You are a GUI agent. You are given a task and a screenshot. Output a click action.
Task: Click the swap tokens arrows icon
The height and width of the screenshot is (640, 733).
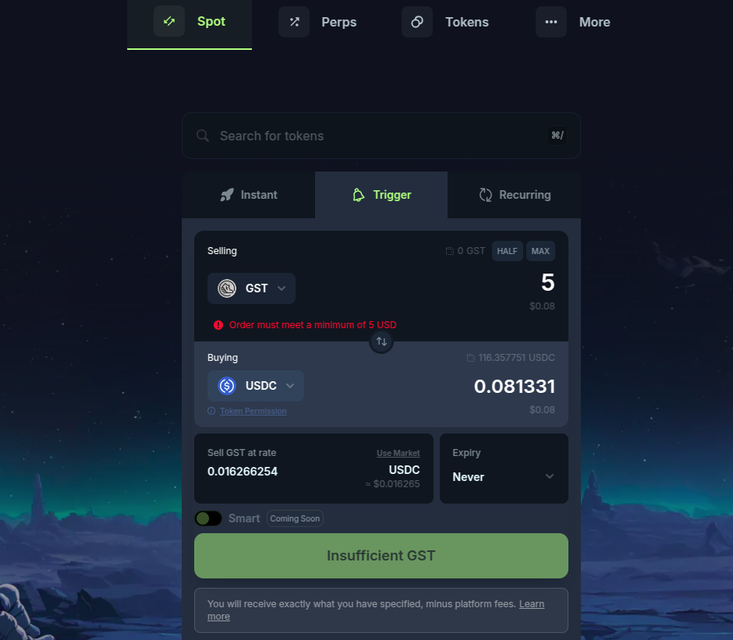click(x=381, y=342)
